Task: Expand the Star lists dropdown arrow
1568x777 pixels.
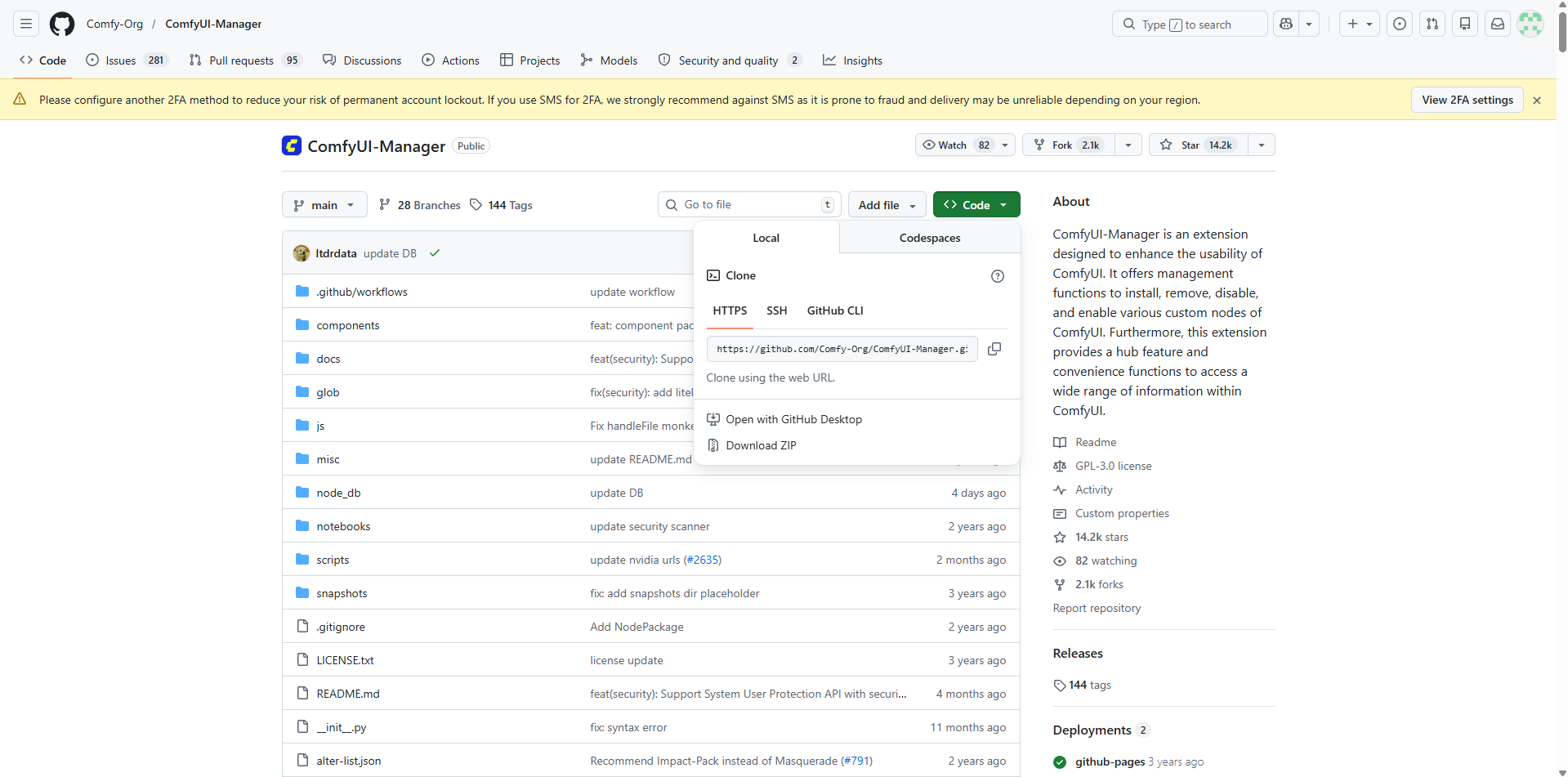Action: pyautogui.click(x=1262, y=145)
